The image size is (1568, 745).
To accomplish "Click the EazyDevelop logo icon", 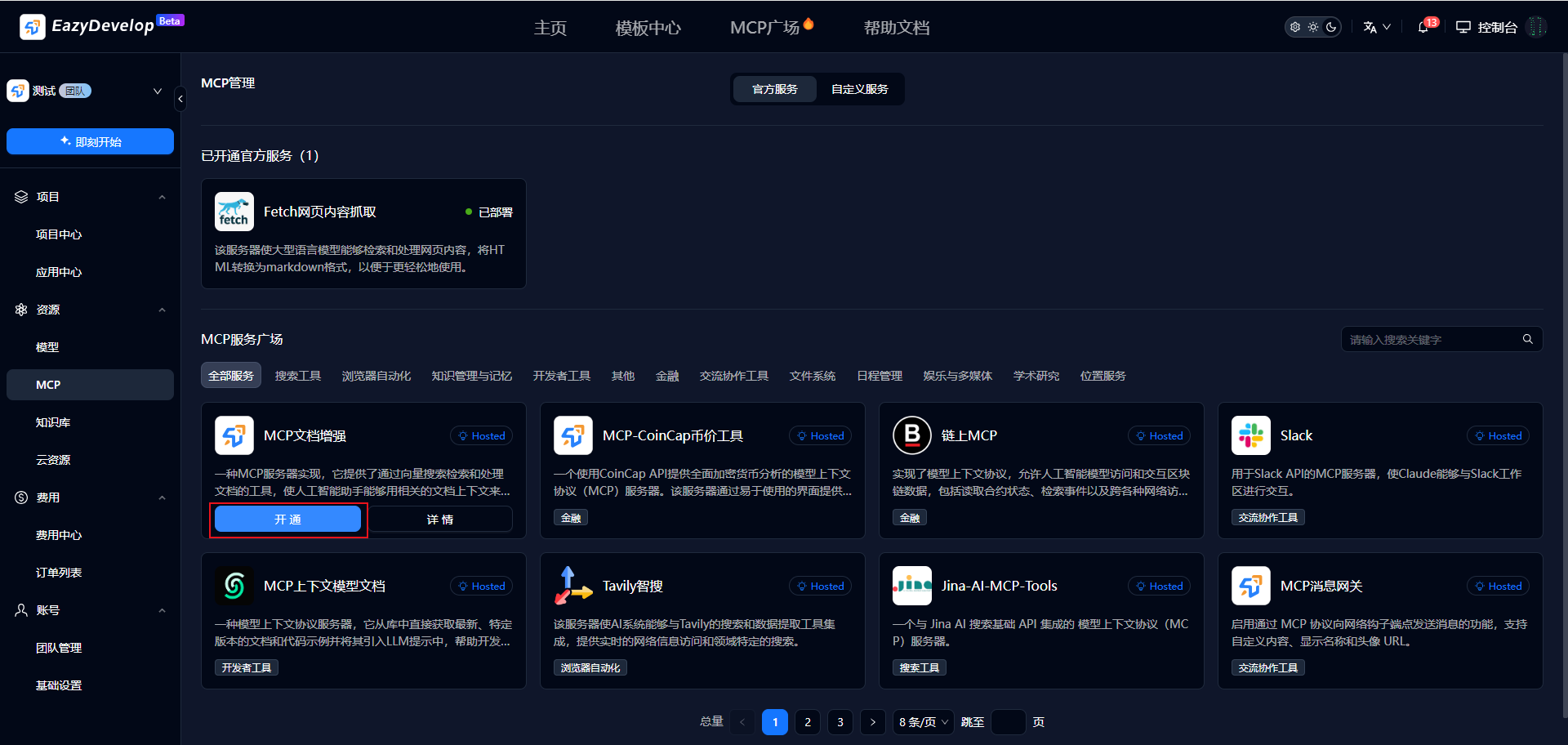I will 32,27.
